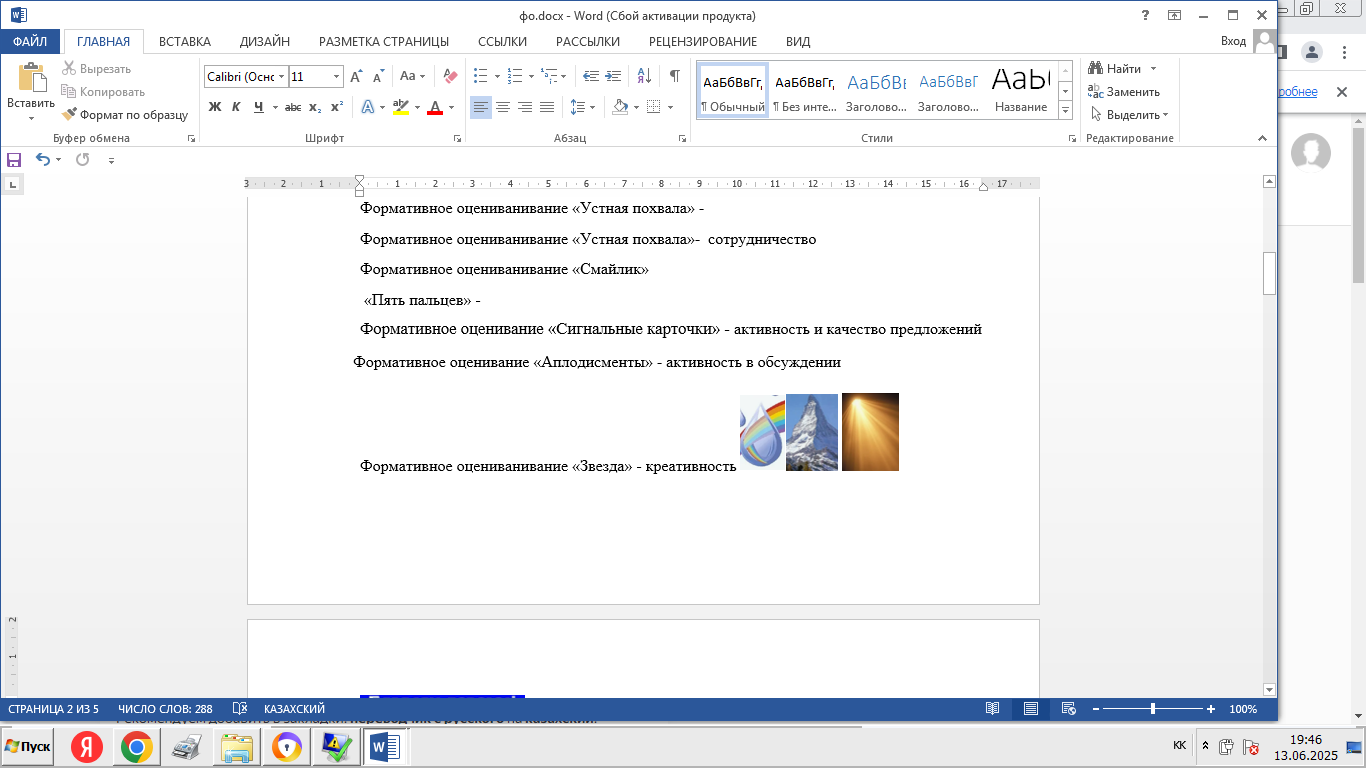
Task: Toggle Italic formatting (К)
Action: 236,107
